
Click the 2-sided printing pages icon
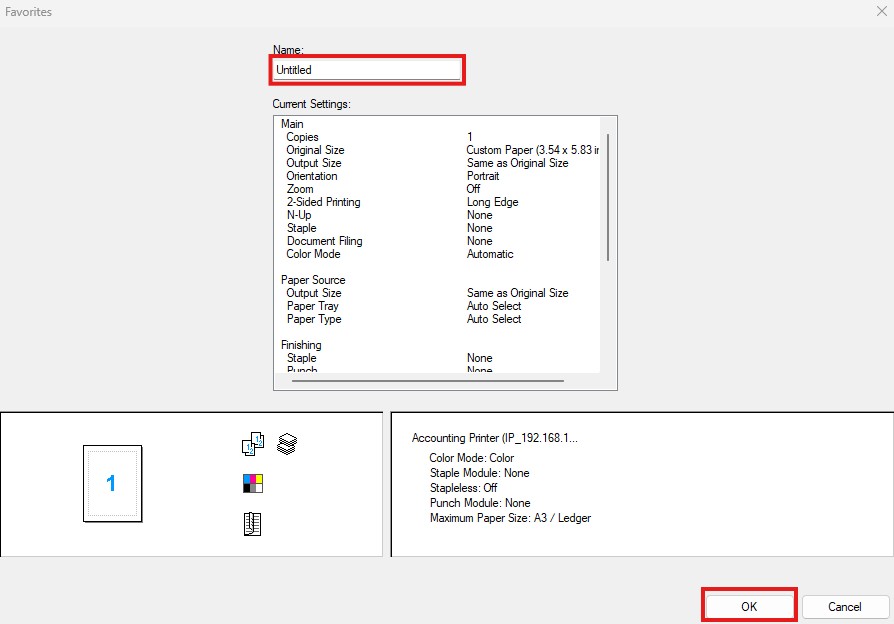[x=252, y=443]
